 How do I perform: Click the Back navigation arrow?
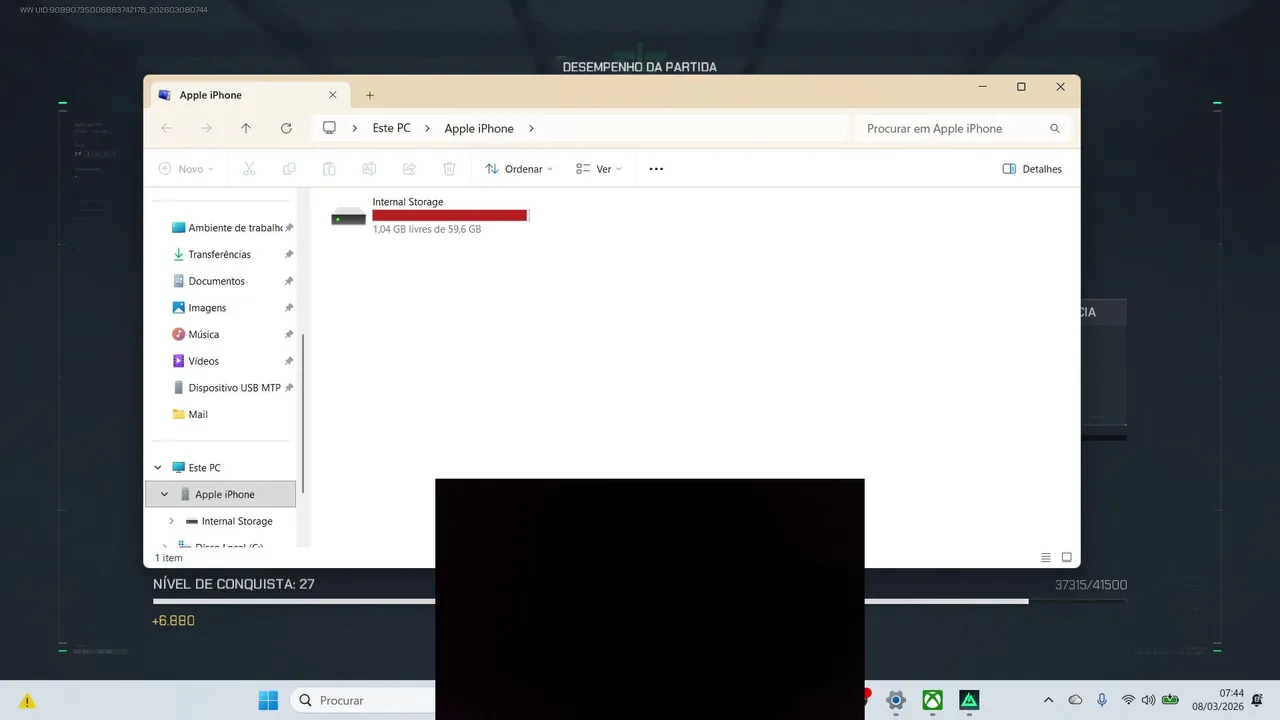[166, 128]
